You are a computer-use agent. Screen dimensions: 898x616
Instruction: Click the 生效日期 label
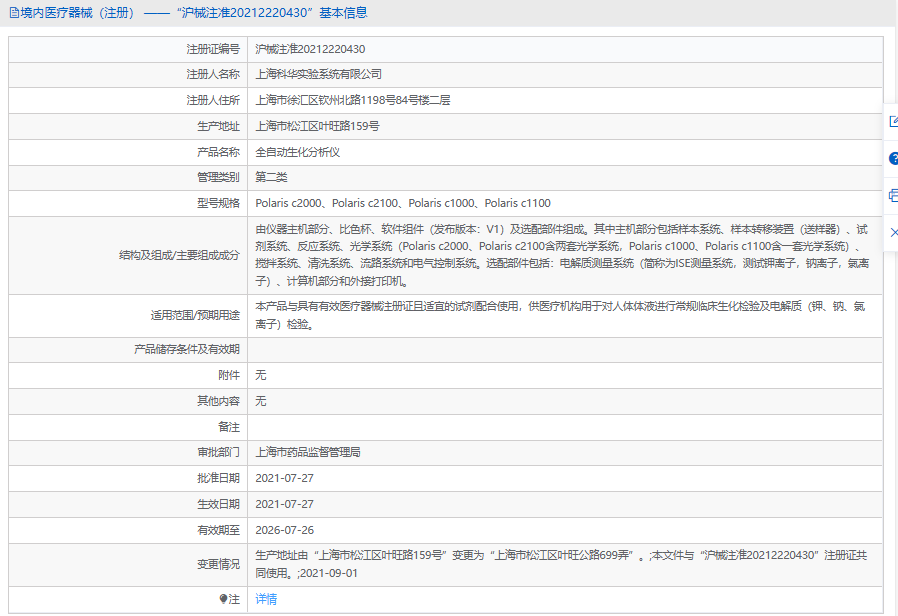[218, 504]
